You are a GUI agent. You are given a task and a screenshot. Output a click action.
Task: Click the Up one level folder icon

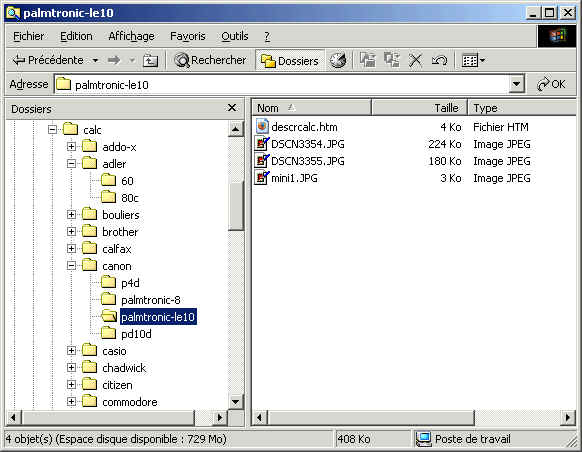coord(150,60)
